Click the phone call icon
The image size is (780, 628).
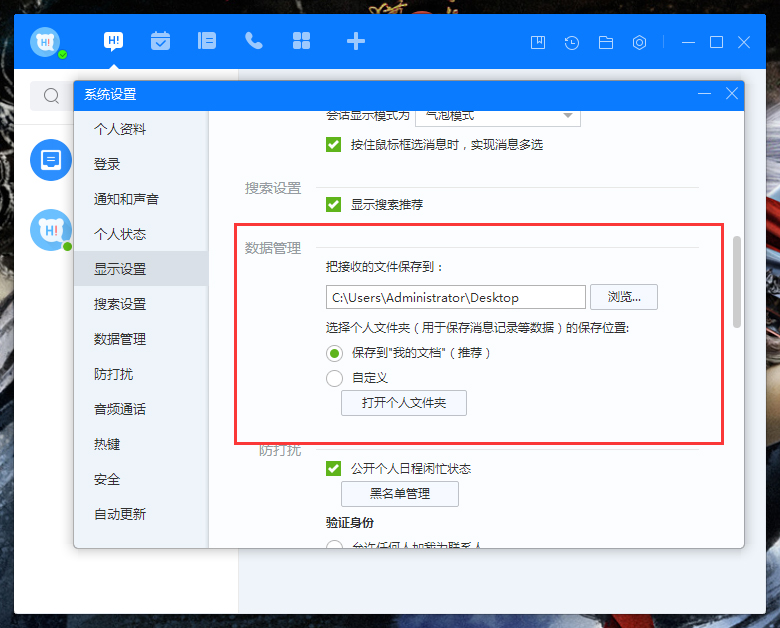pos(254,41)
